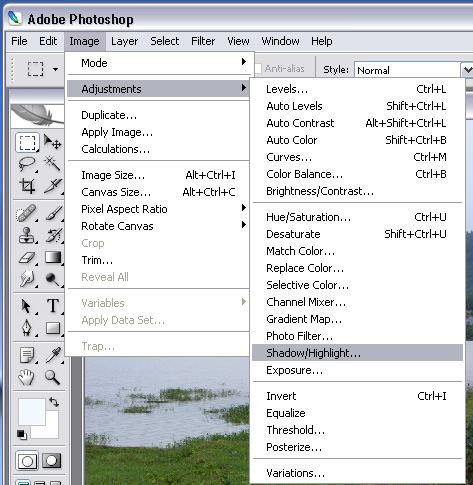473x485 pixels.
Task: Choose Curves adjustment
Action: pos(357,157)
